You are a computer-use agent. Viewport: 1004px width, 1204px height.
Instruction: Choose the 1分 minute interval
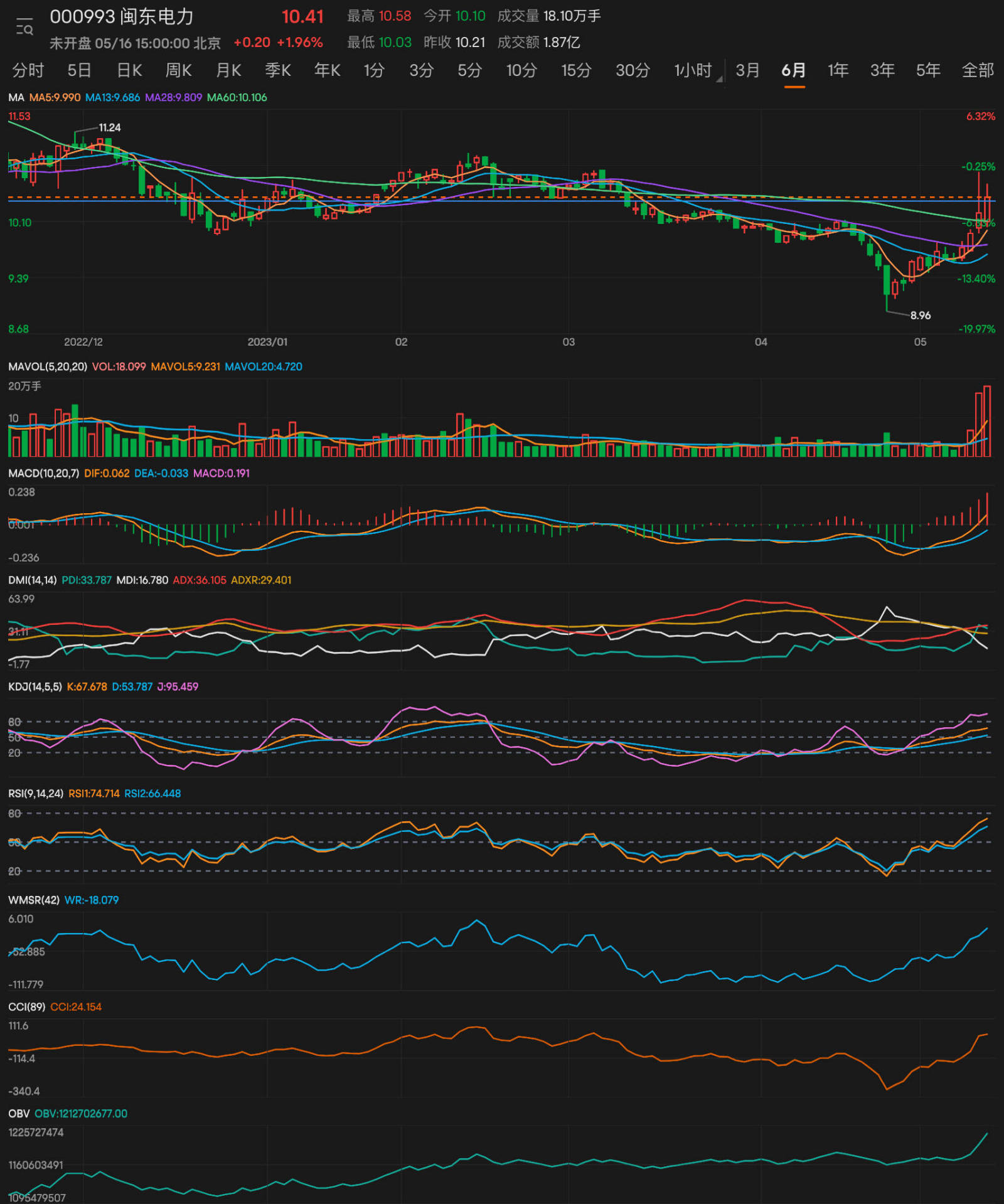pyautogui.click(x=374, y=70)
